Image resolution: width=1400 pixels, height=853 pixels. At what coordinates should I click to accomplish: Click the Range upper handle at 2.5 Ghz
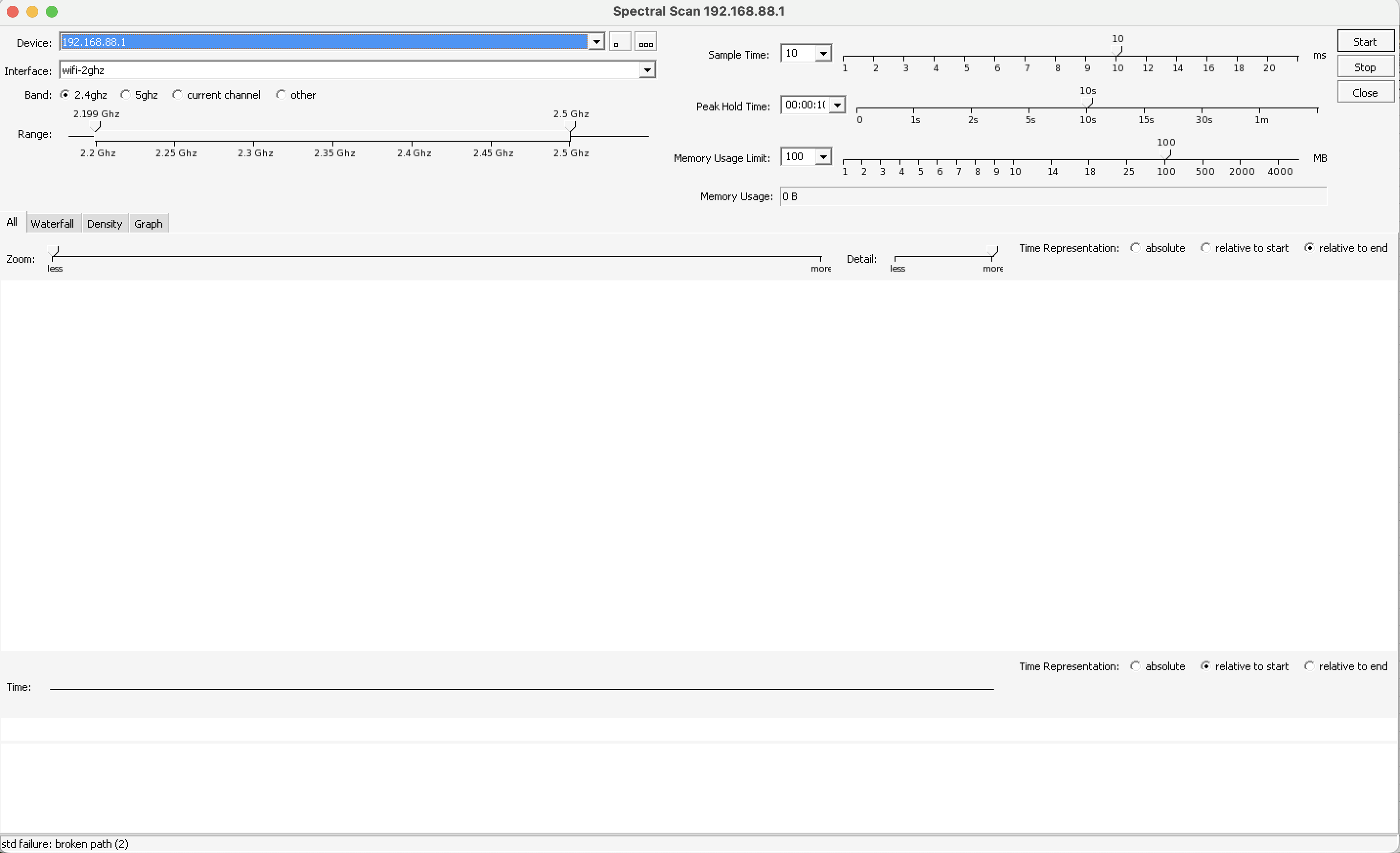coord(570,127)
